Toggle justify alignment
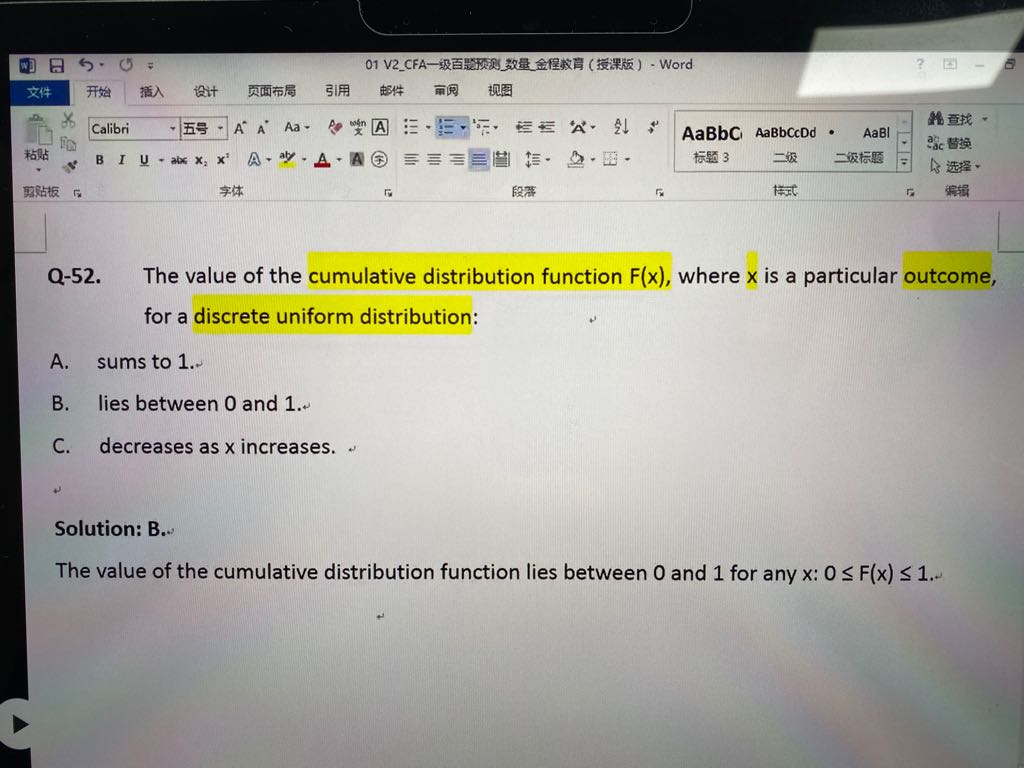Viewport: 1024px width, 768px height. click(x=479, y=159)
